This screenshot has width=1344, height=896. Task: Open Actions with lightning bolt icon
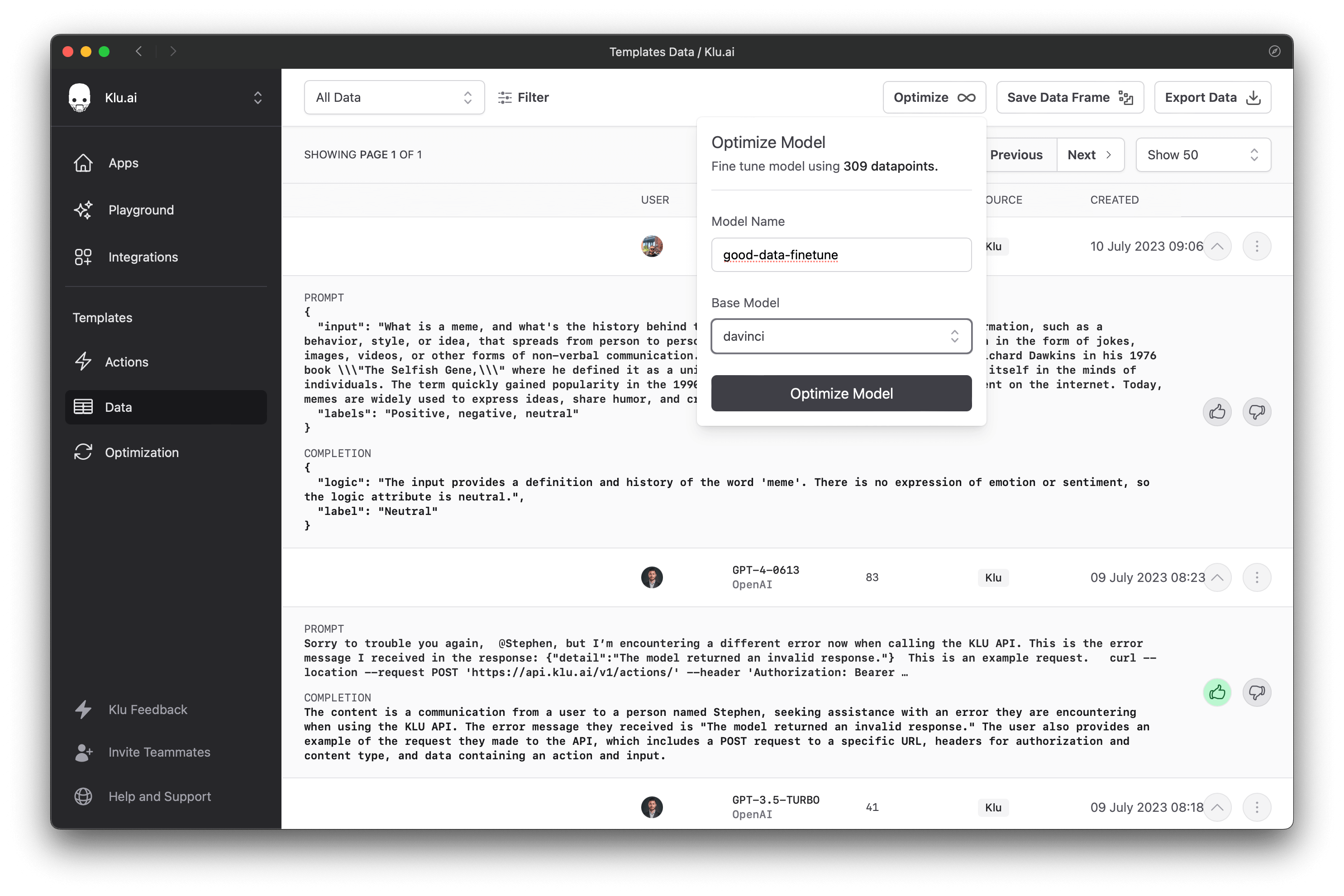83,362
